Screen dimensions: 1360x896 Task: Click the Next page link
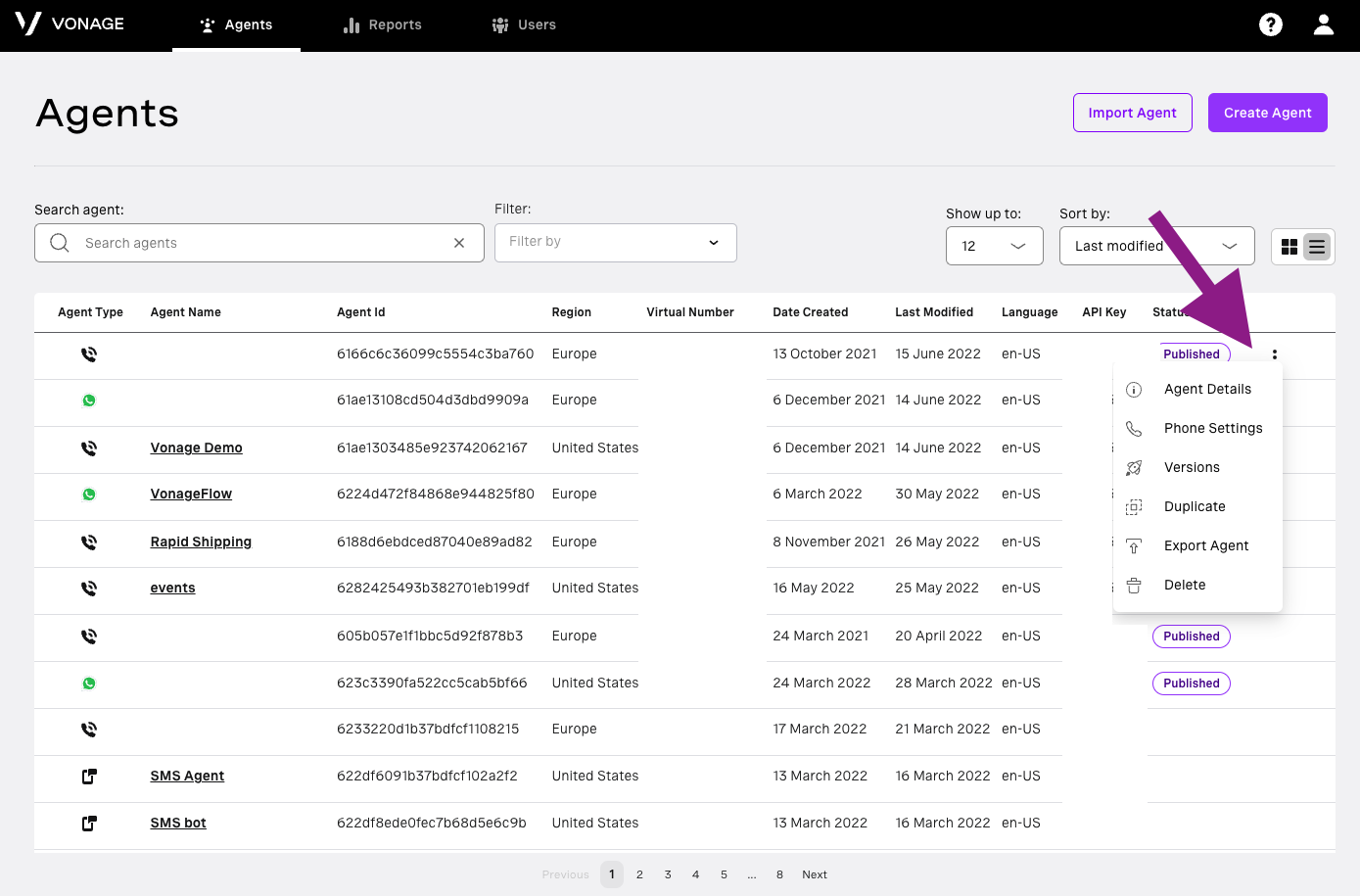[815, 874]
